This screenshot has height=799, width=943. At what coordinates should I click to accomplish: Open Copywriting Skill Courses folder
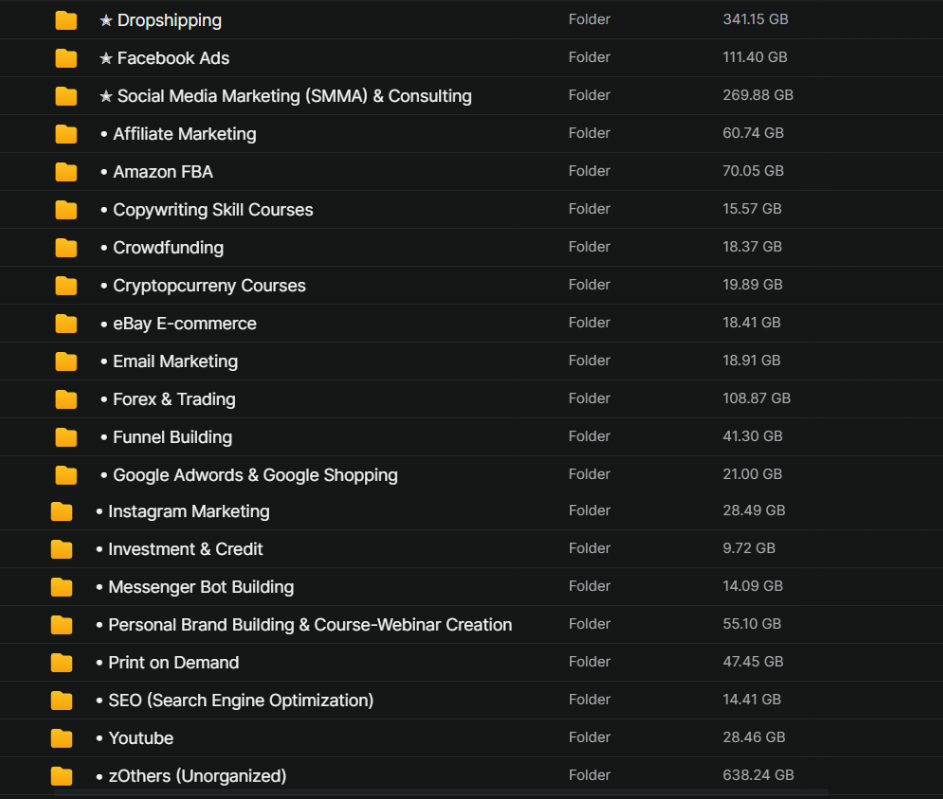212,210
